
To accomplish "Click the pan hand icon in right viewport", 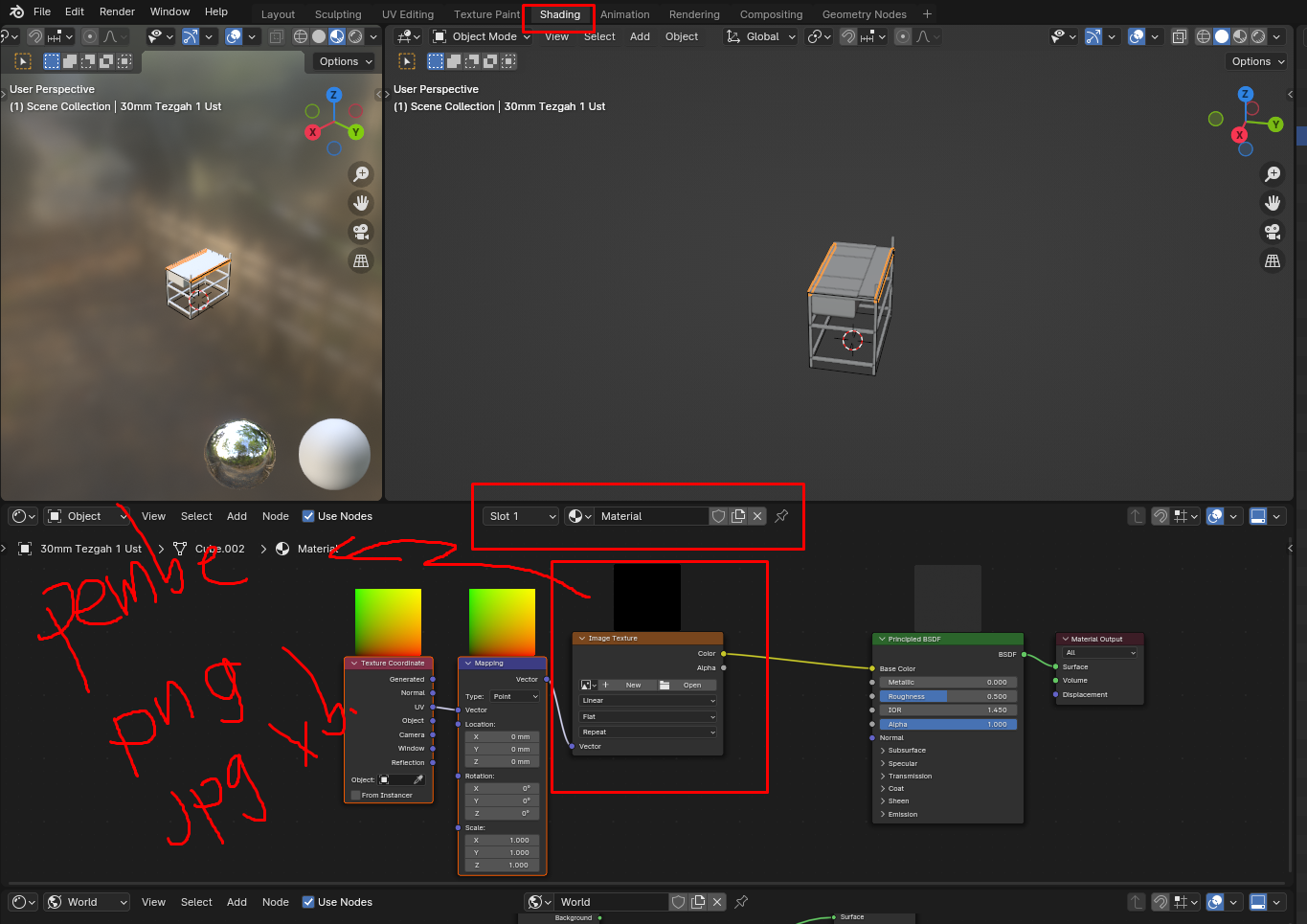I will point(1273,203).
